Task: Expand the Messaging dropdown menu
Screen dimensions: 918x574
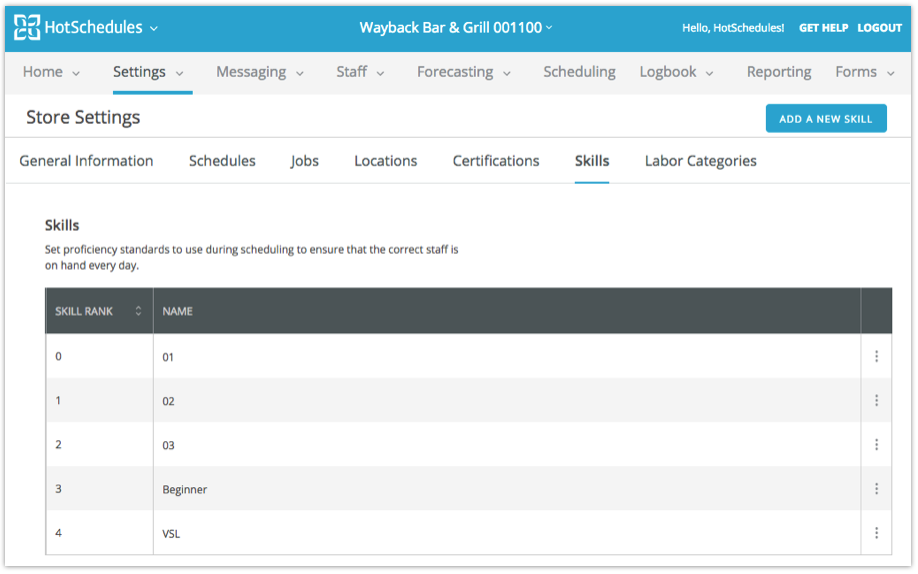Action: pyautogui.click(x=260, y=72)
